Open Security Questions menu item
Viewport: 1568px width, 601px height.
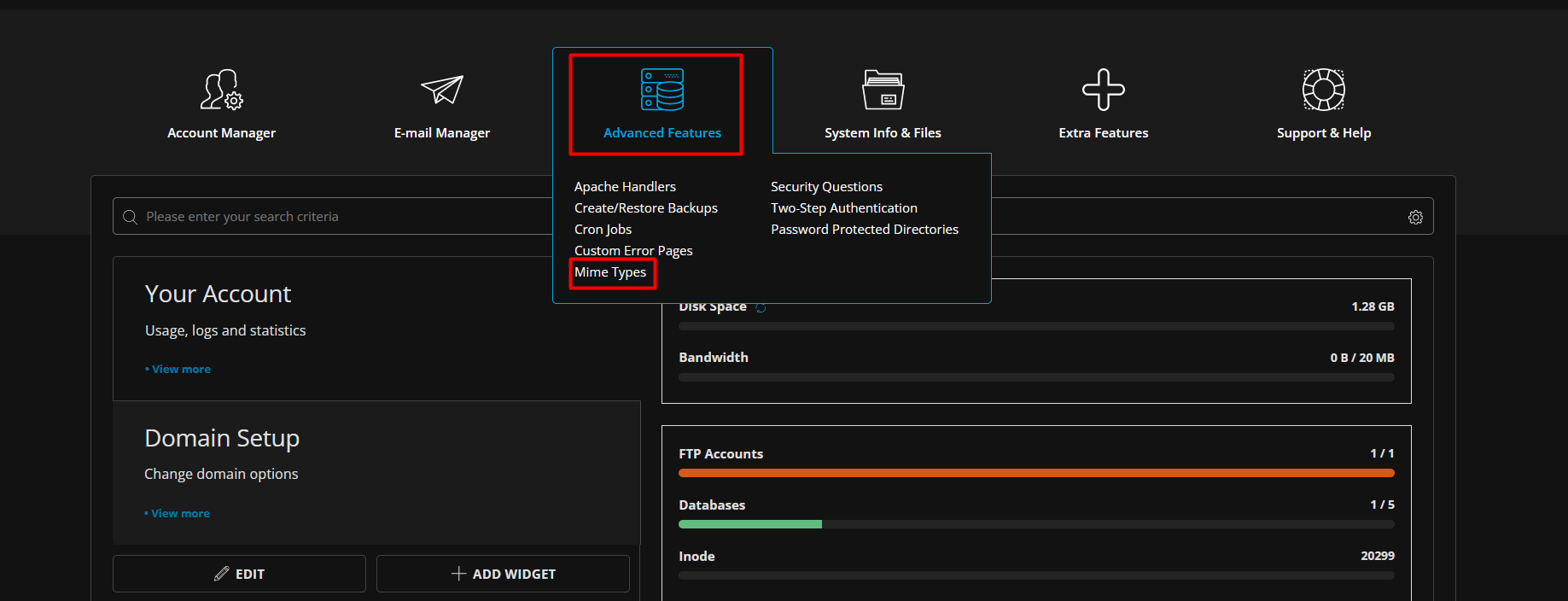click(x=826, y=187)
